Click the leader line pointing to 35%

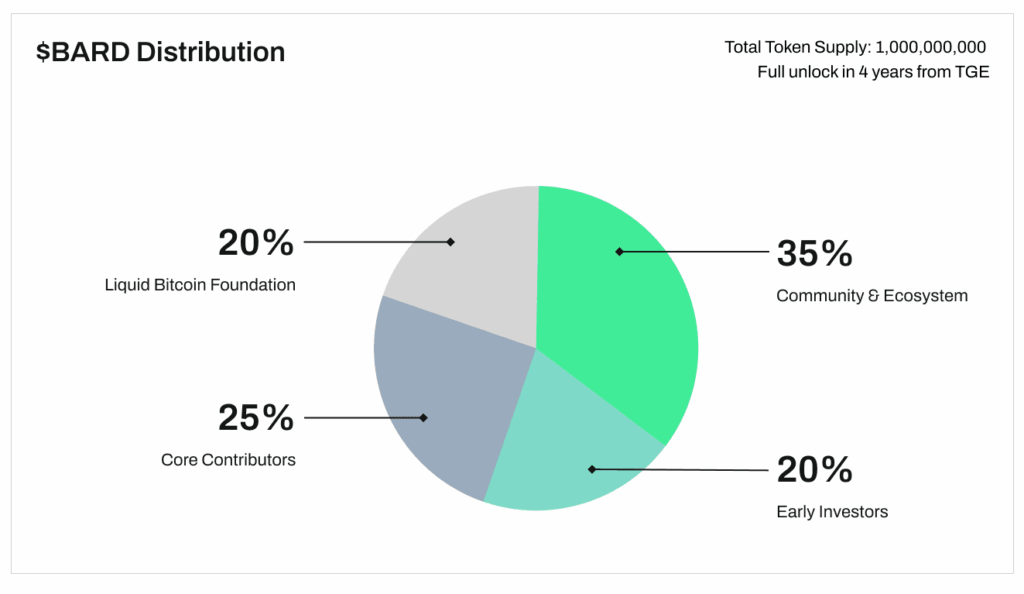[x=700, y=252]
